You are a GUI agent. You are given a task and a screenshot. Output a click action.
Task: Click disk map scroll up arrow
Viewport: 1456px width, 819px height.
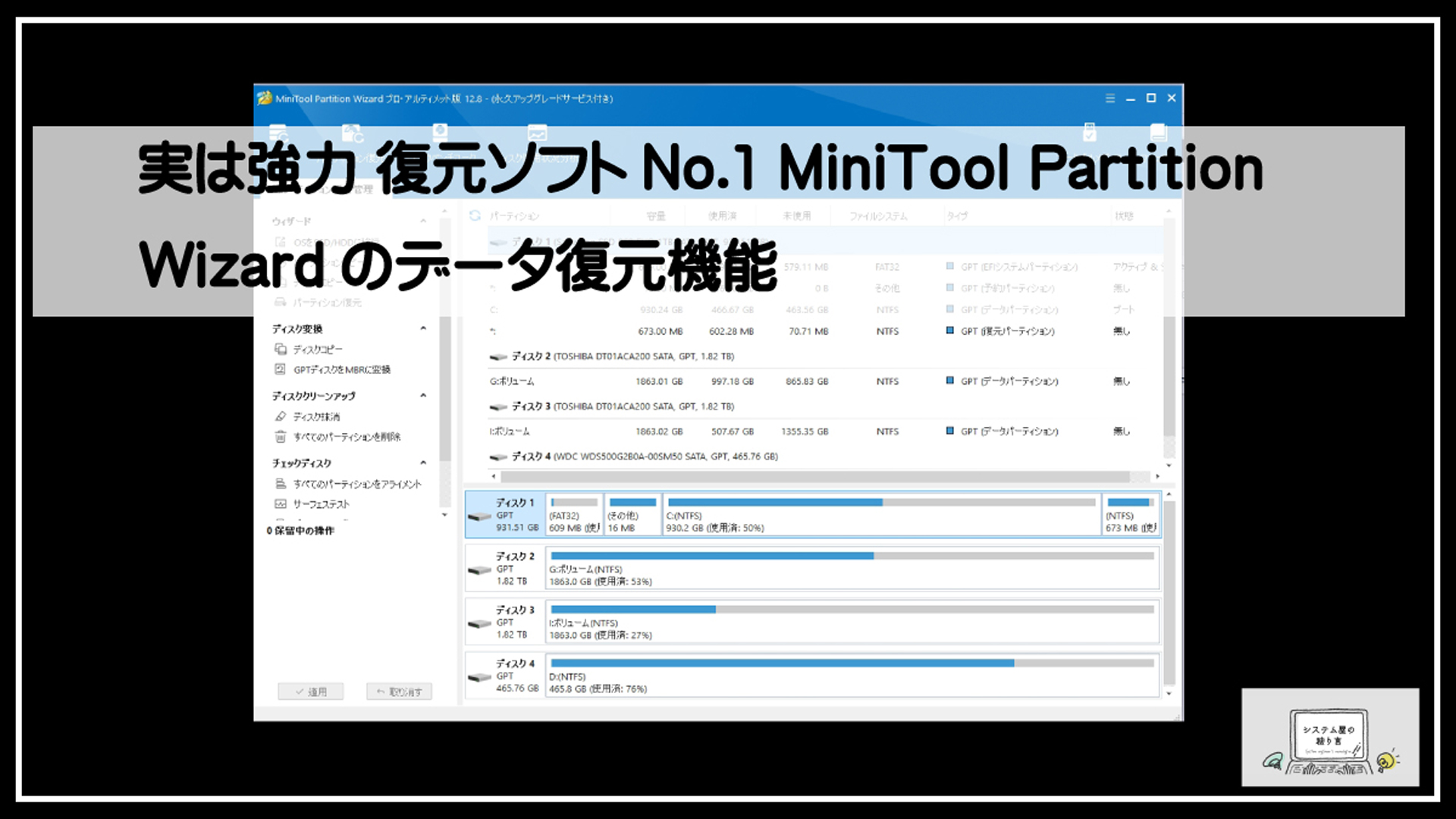tap(1169, 494)
